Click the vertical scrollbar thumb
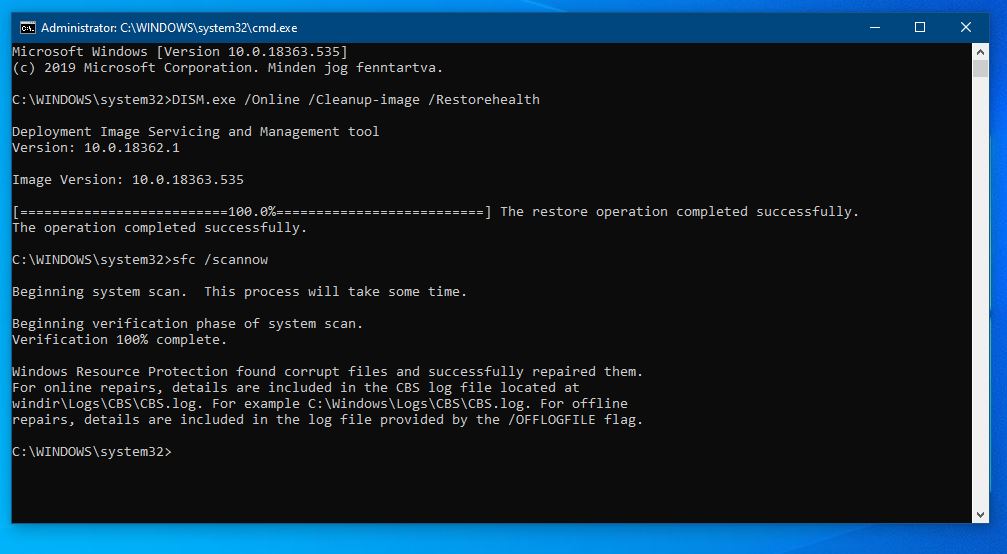This screenshot has height=554, width=1007. point(980,69)
